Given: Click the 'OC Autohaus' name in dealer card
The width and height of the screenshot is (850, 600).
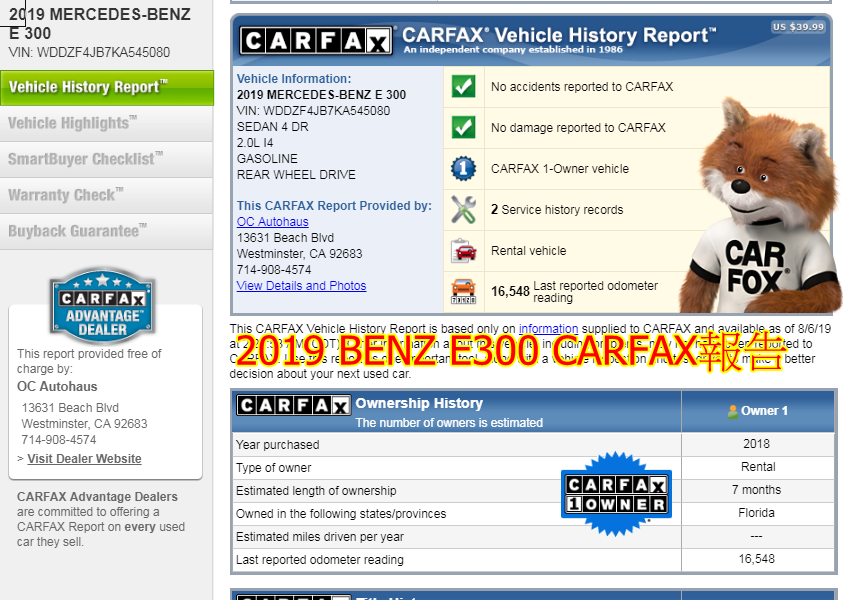Looking at the screenshot, I should (x=57, y=386).
